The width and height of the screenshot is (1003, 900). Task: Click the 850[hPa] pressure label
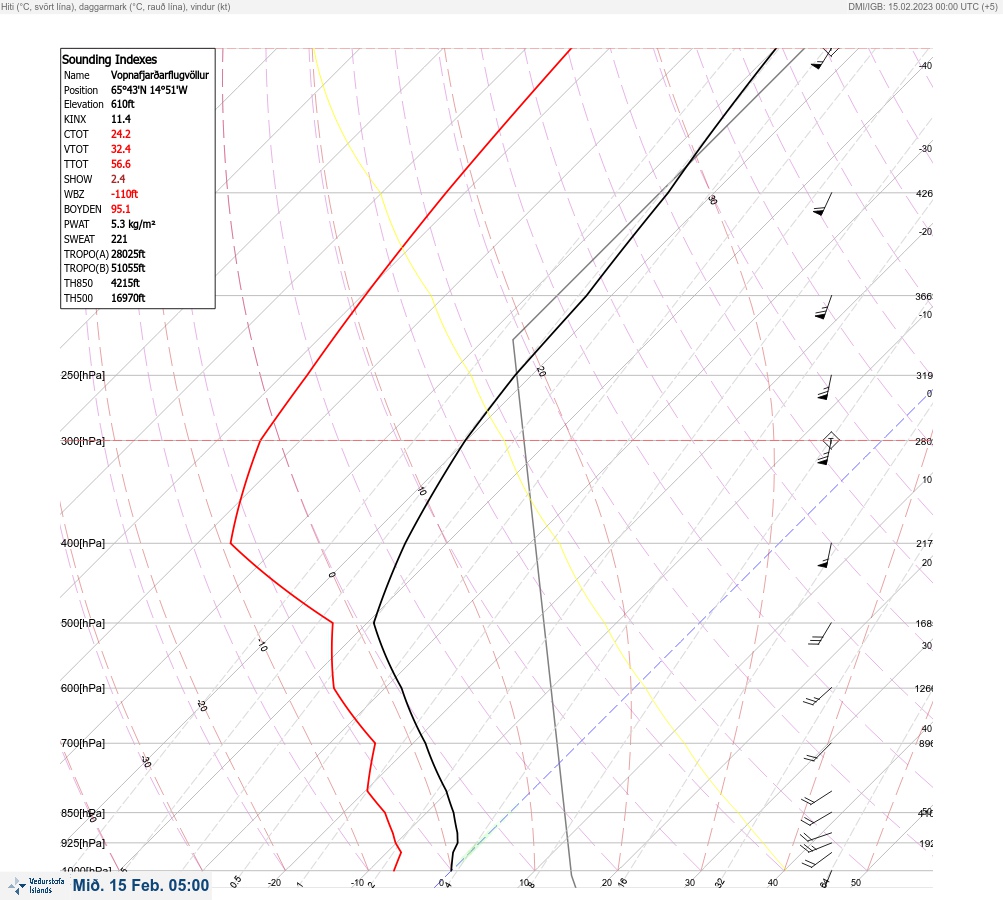point(83,813)
